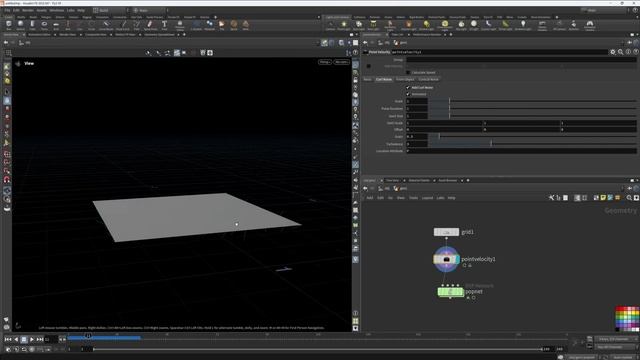The height and width of the screenshot is (360, 640).
Task: Select the Sphere shelf tool
Action: [20, 25]
